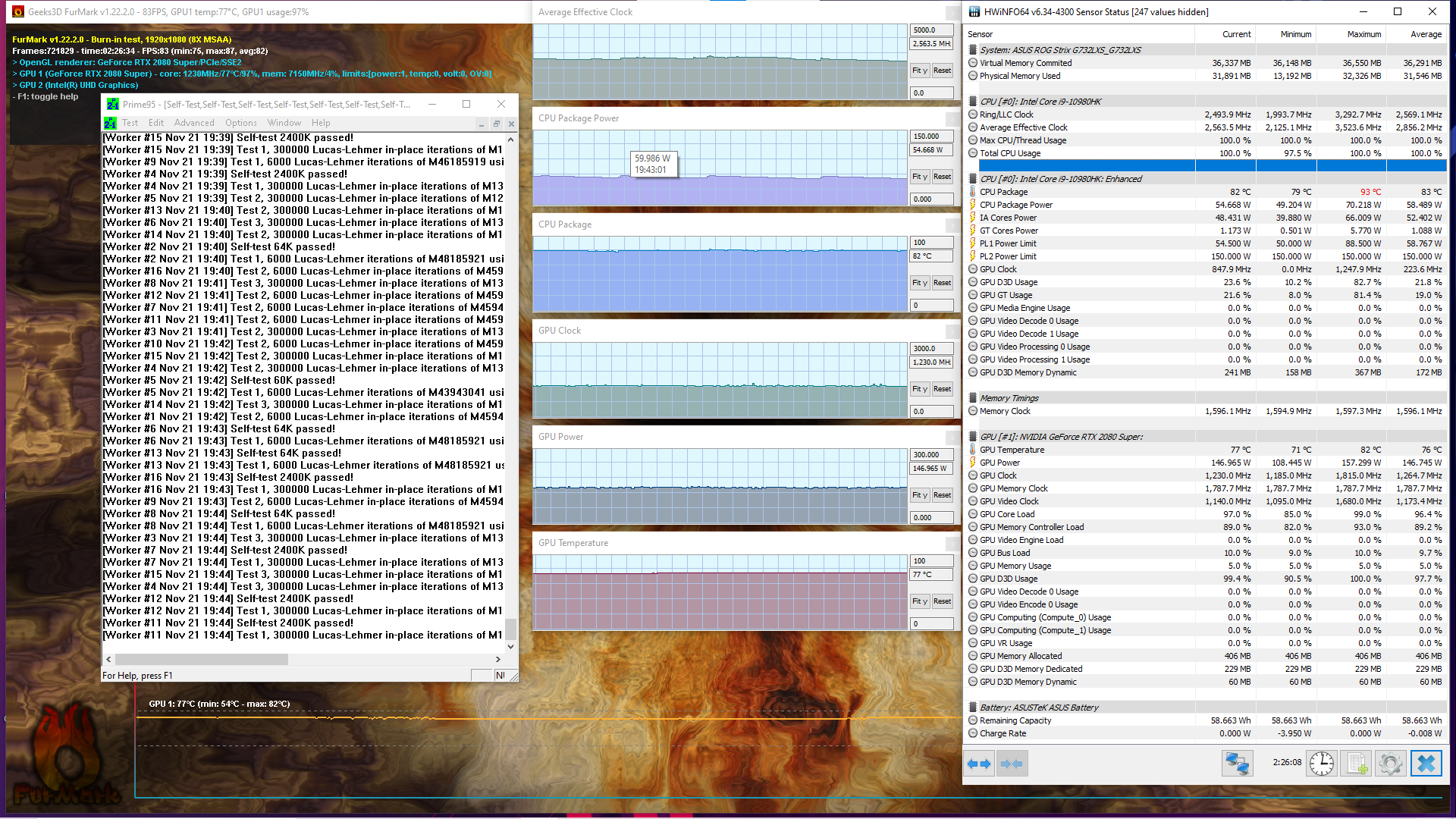Restore the Prime95 inner worker window
Image resolution: width=1456 pixels, height=819 pixels.
(x=496, y=124)
